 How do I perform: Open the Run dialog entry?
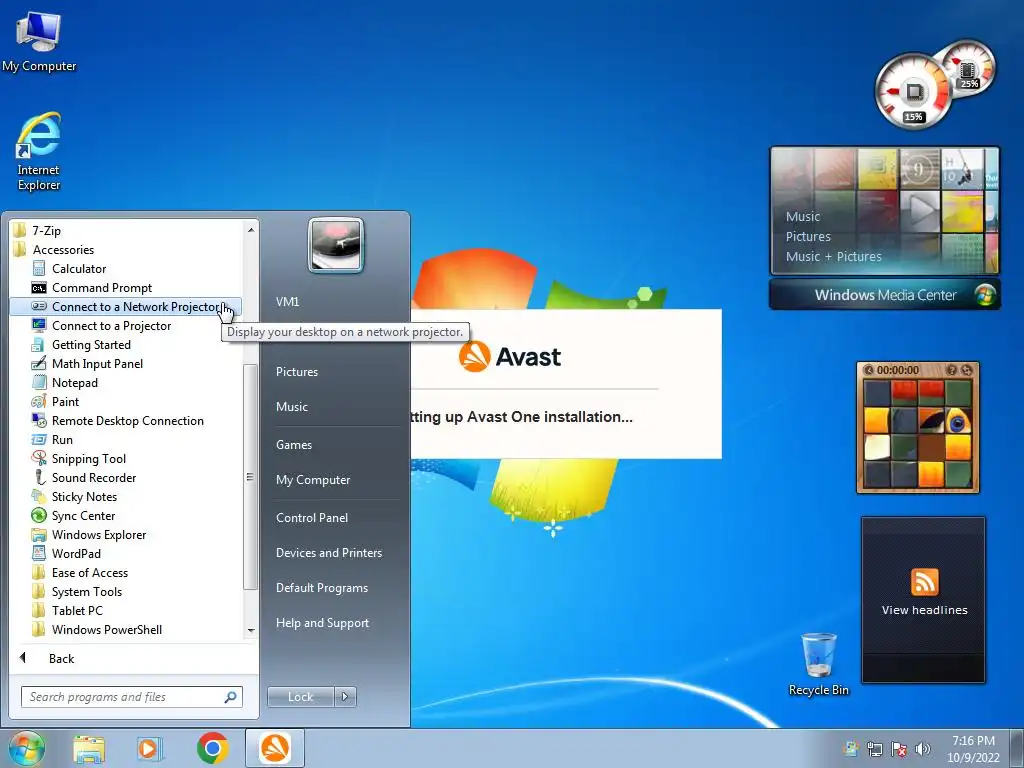point(62,440)
